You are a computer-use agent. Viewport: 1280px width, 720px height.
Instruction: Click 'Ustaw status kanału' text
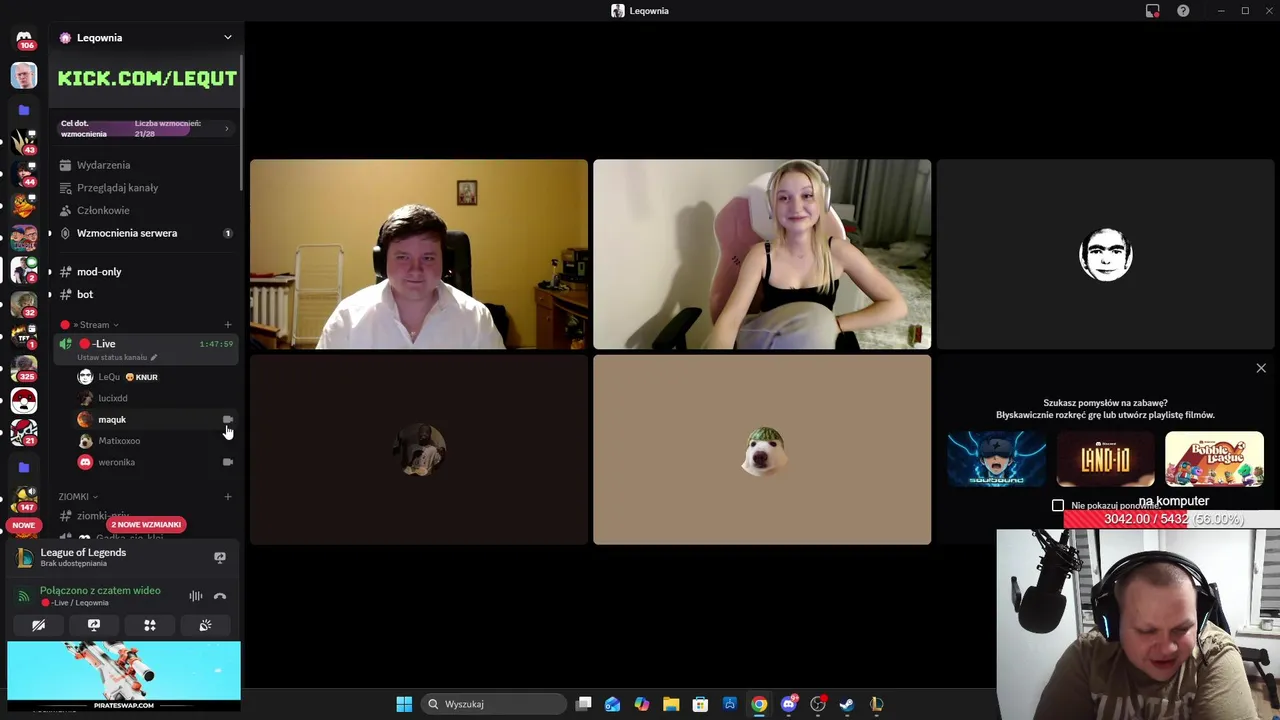pos(112,357)
